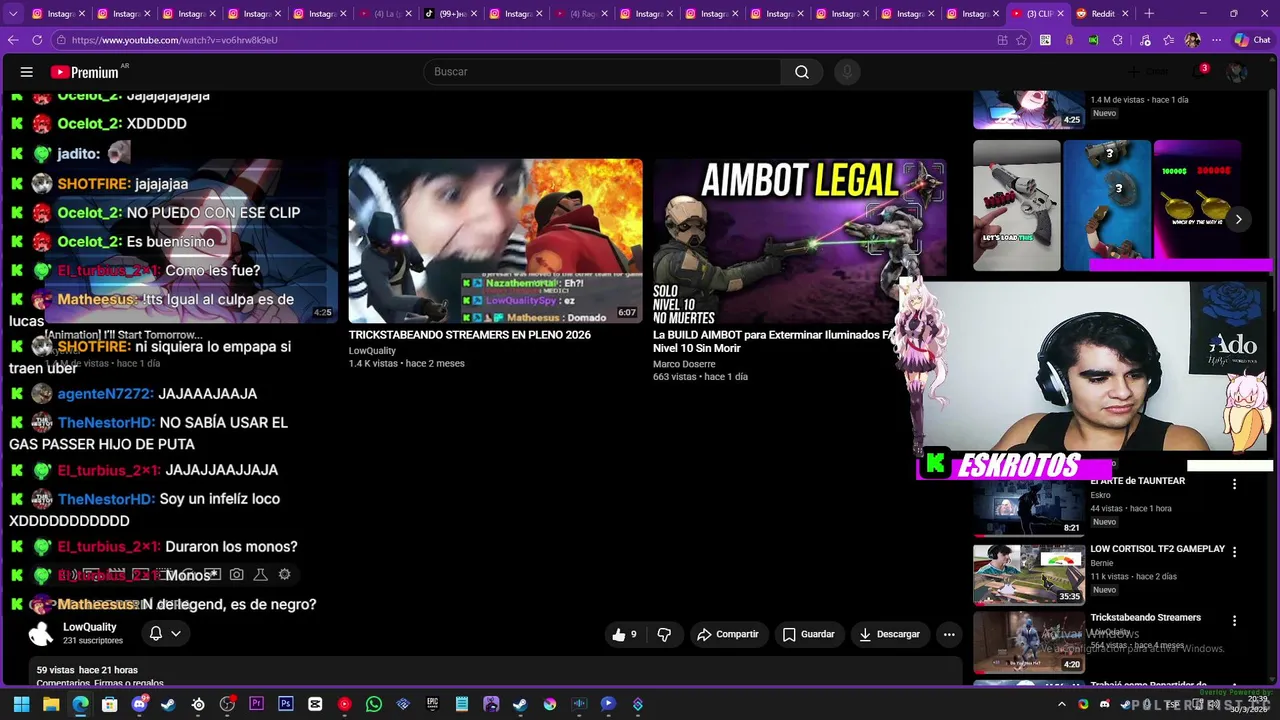Open Epic Games Launcher from taskbar
Image resolution: width=1280 pixels, height=720 pixels.
click(x=432, y=704)
